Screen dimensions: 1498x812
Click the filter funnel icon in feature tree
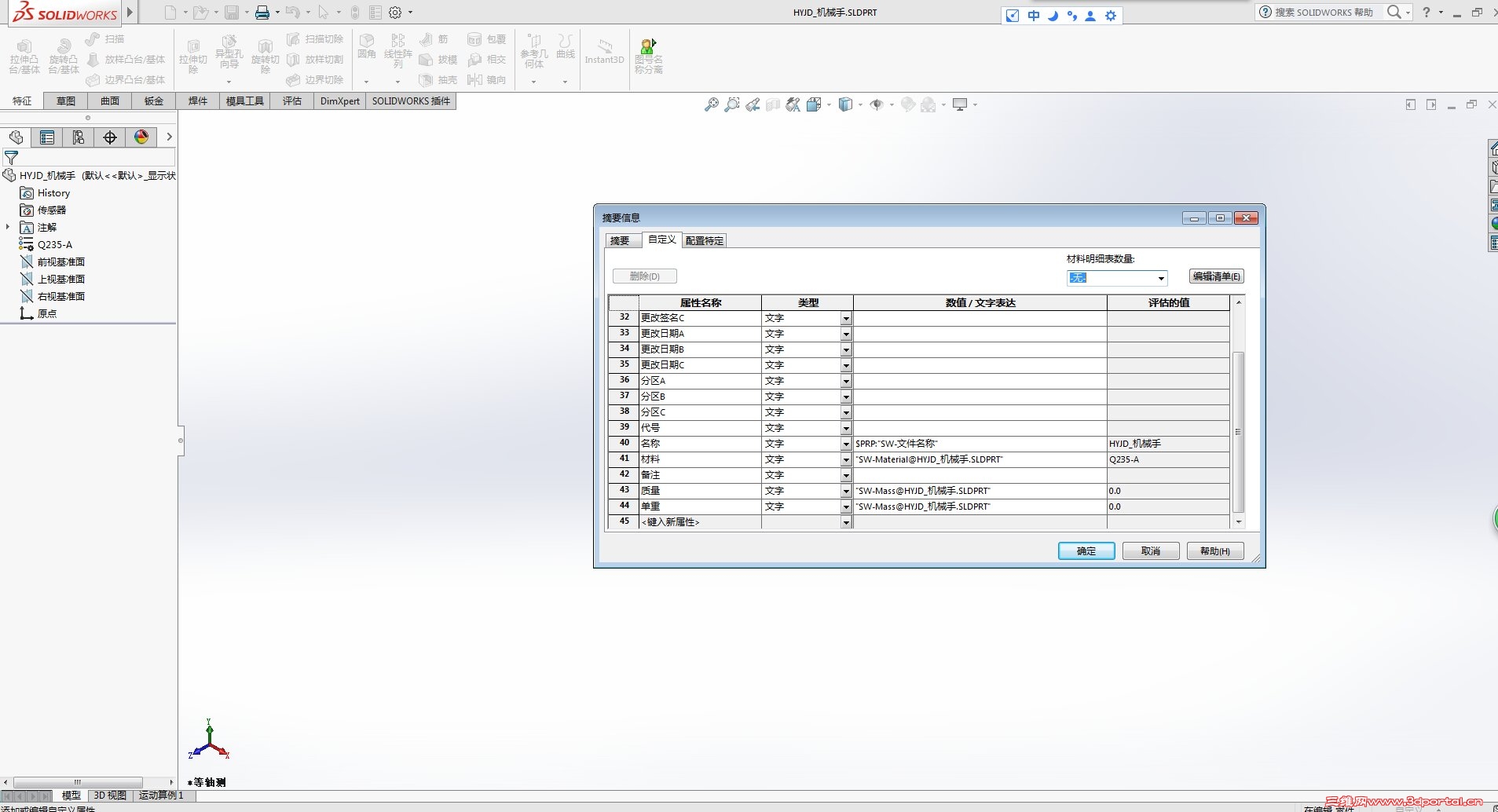(x=11, y=158)
